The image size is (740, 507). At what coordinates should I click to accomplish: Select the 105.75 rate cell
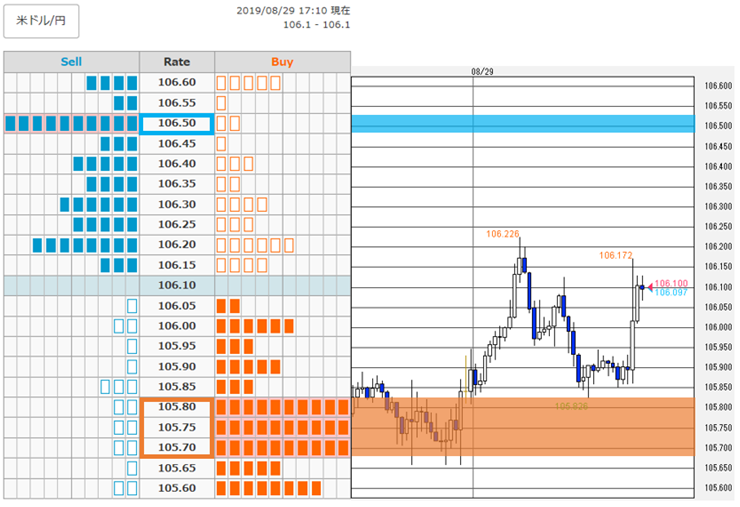(x=177, y=427)
